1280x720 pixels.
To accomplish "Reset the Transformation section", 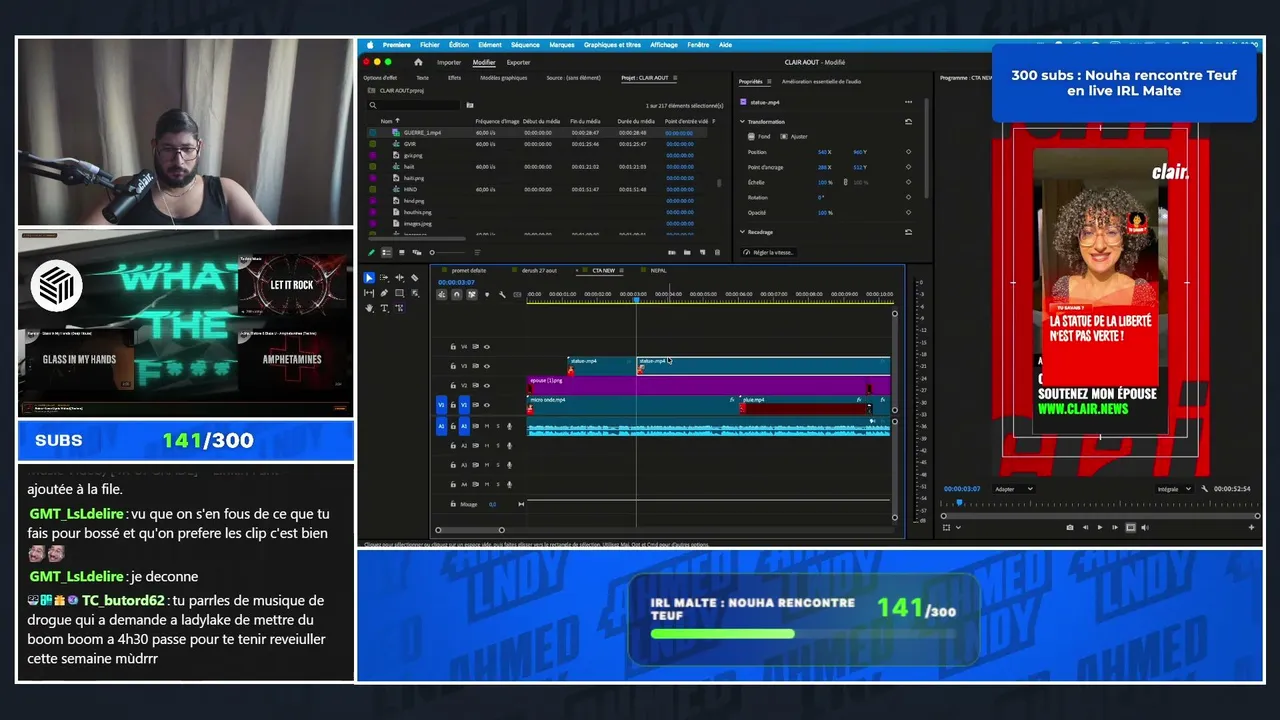I will (908, 122).
